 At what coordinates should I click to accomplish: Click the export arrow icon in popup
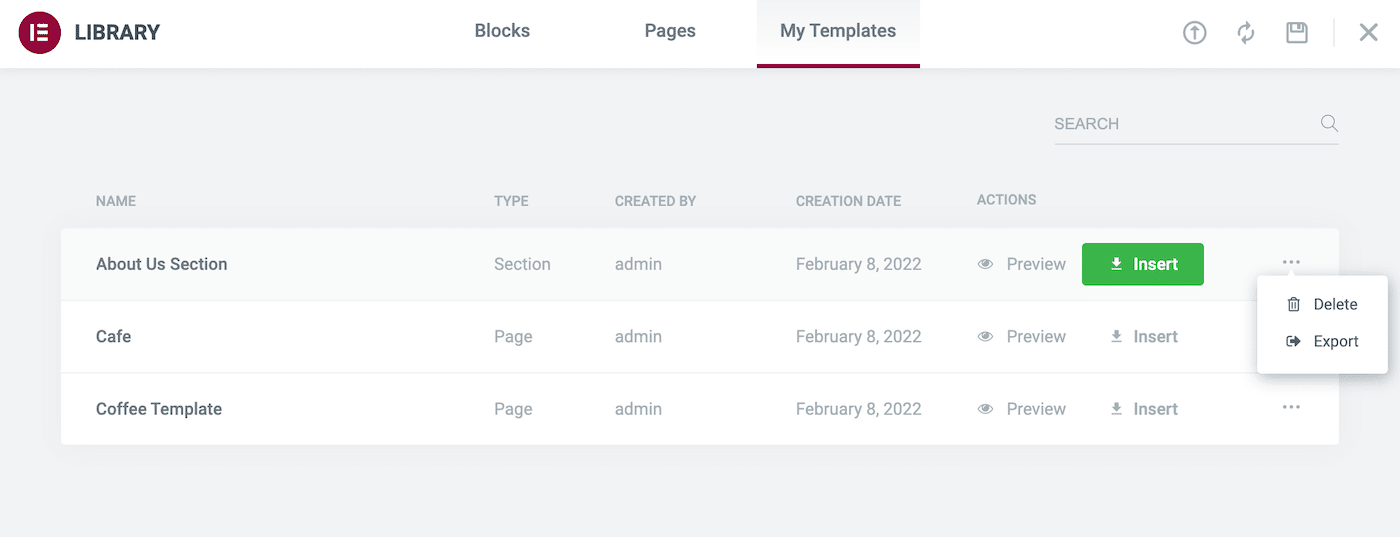[x=1294, y=341]
